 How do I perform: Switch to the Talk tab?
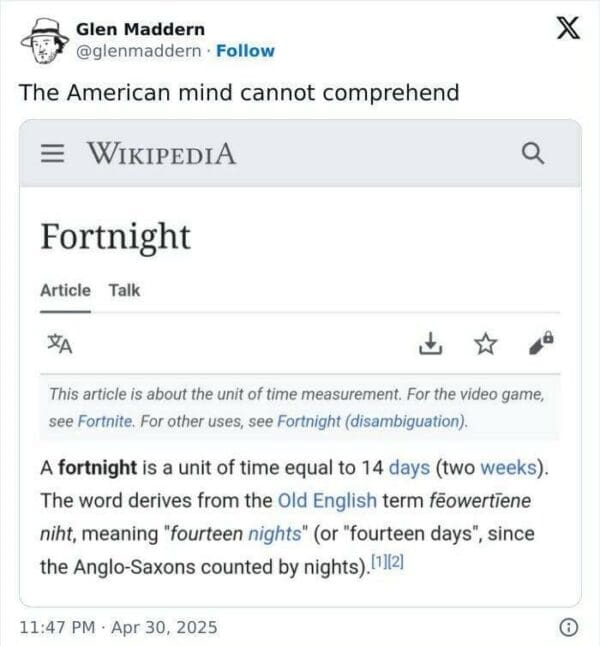(x=125, y=290)
